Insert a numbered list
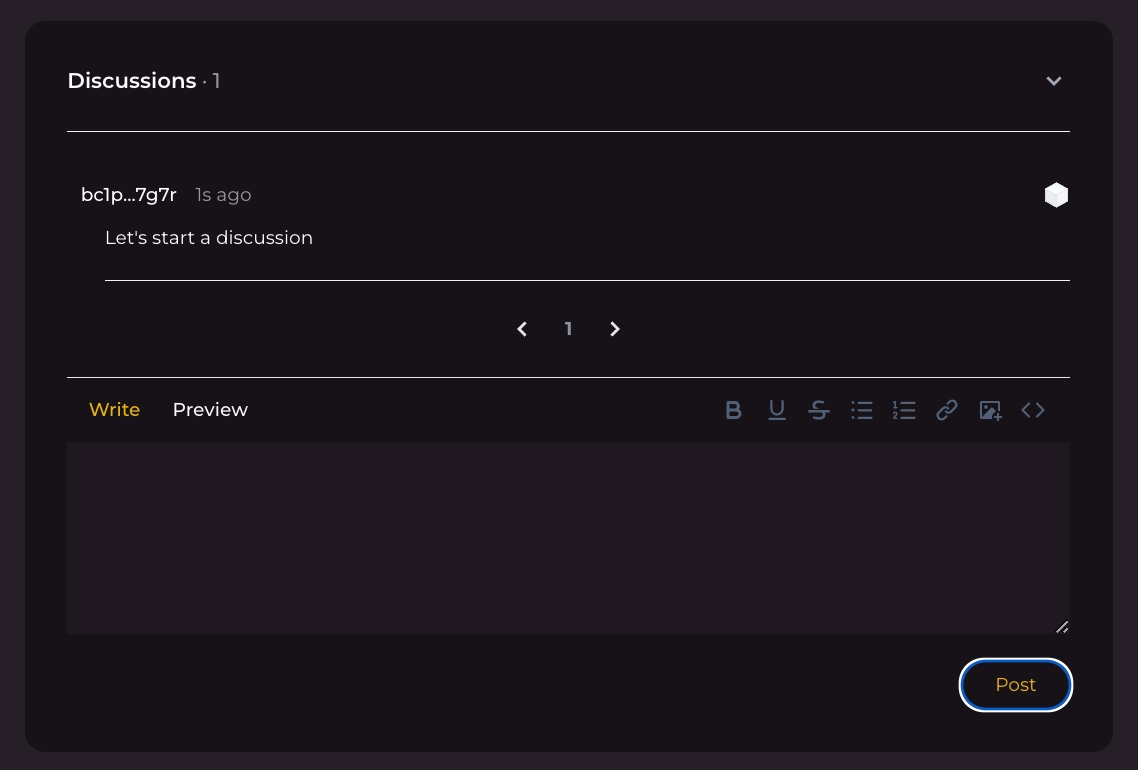This screenshot has width=1138, height=770. pyautogui.click(x=904, y=410)
